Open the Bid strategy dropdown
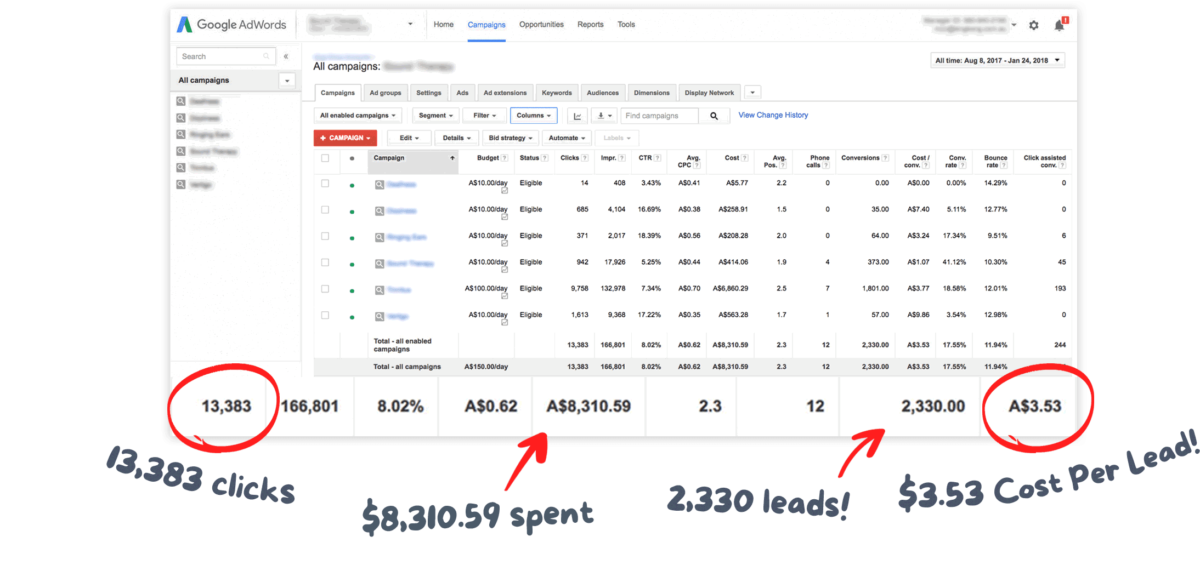The width and height of the screenshot is (1200, 588). (511, 138)
